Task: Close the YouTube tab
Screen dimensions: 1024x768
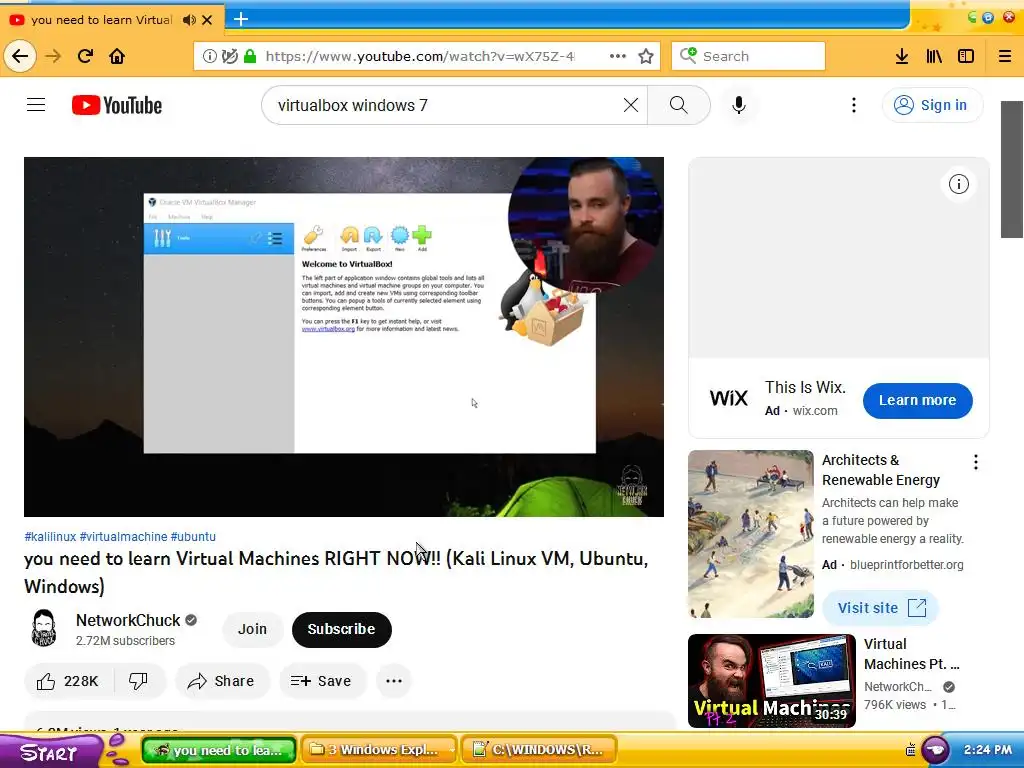Action: click(207, 20)
